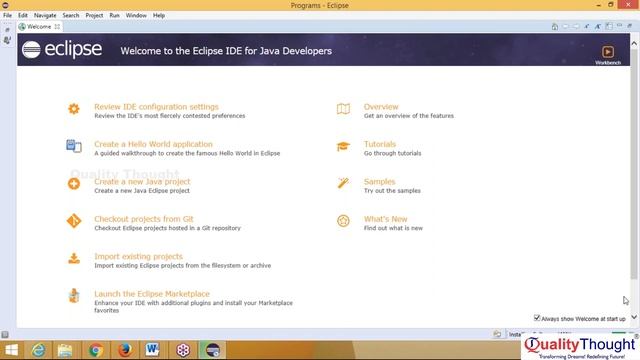Click the scrollbar up arrow
This screenshot has width=640, height=360.
coord(634,43)
